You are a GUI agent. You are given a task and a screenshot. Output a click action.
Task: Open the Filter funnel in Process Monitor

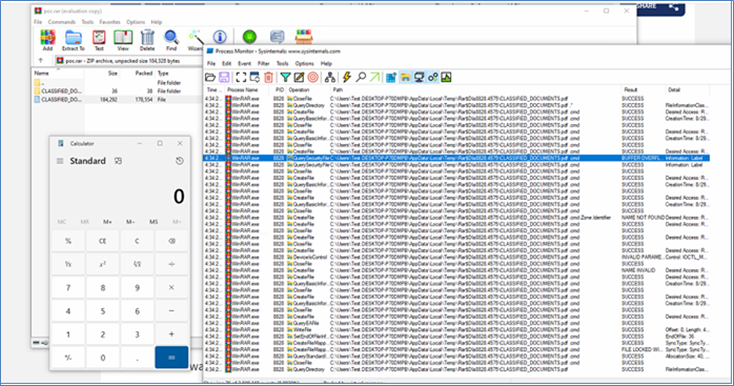coord(285,77)
